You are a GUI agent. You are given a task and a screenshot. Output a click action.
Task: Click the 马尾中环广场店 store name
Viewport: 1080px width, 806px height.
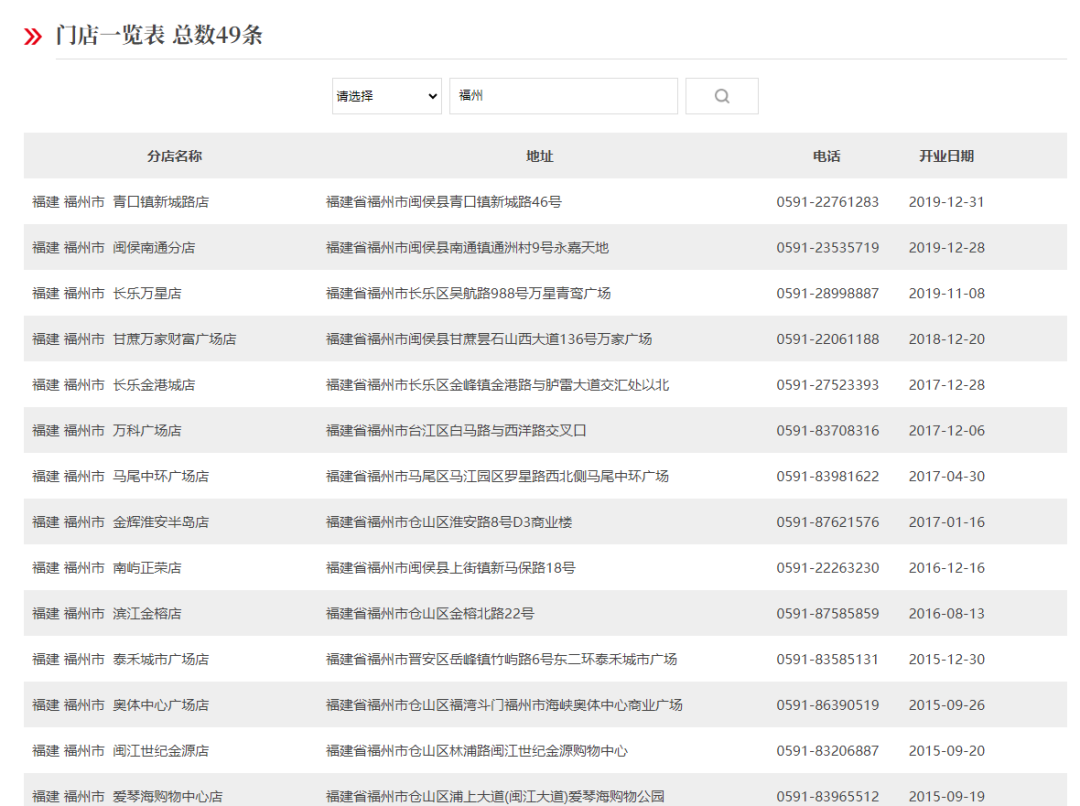(161, 477)
